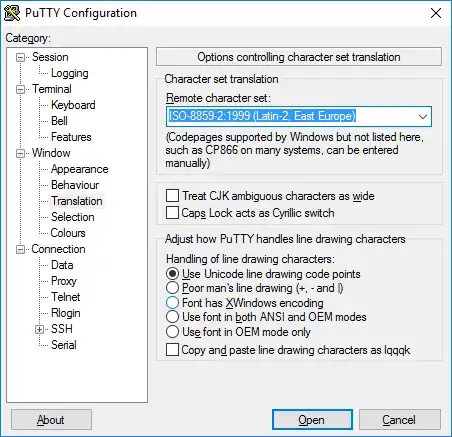
Task: Open the Terminal category
Action: (x=52, y=89)
